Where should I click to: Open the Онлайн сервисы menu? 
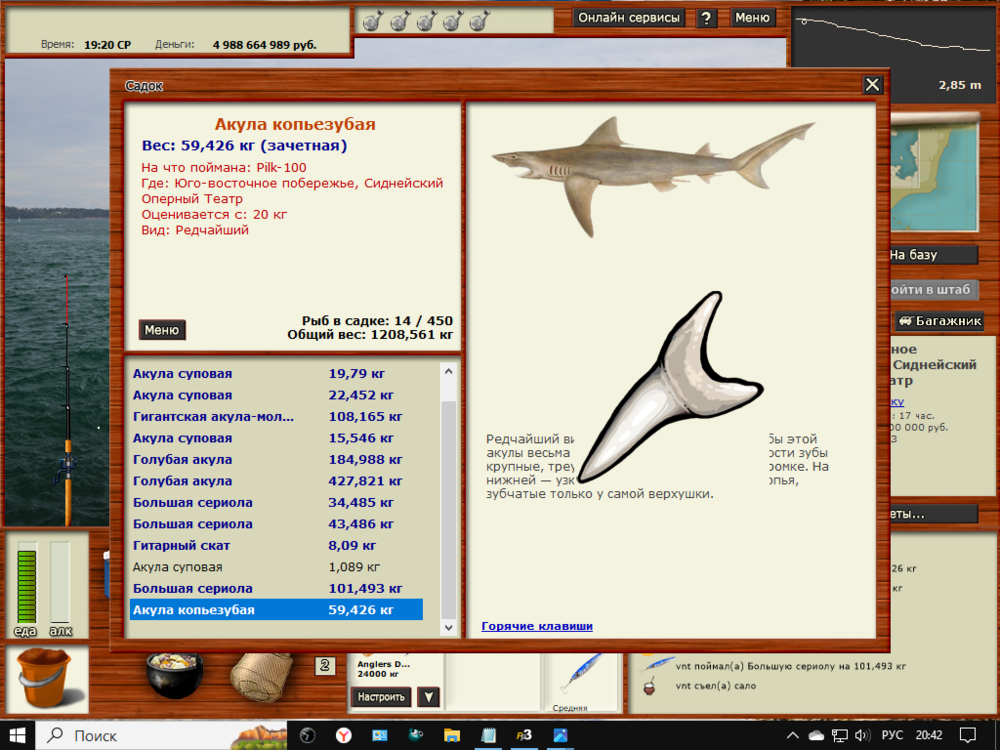click(628, 17)
